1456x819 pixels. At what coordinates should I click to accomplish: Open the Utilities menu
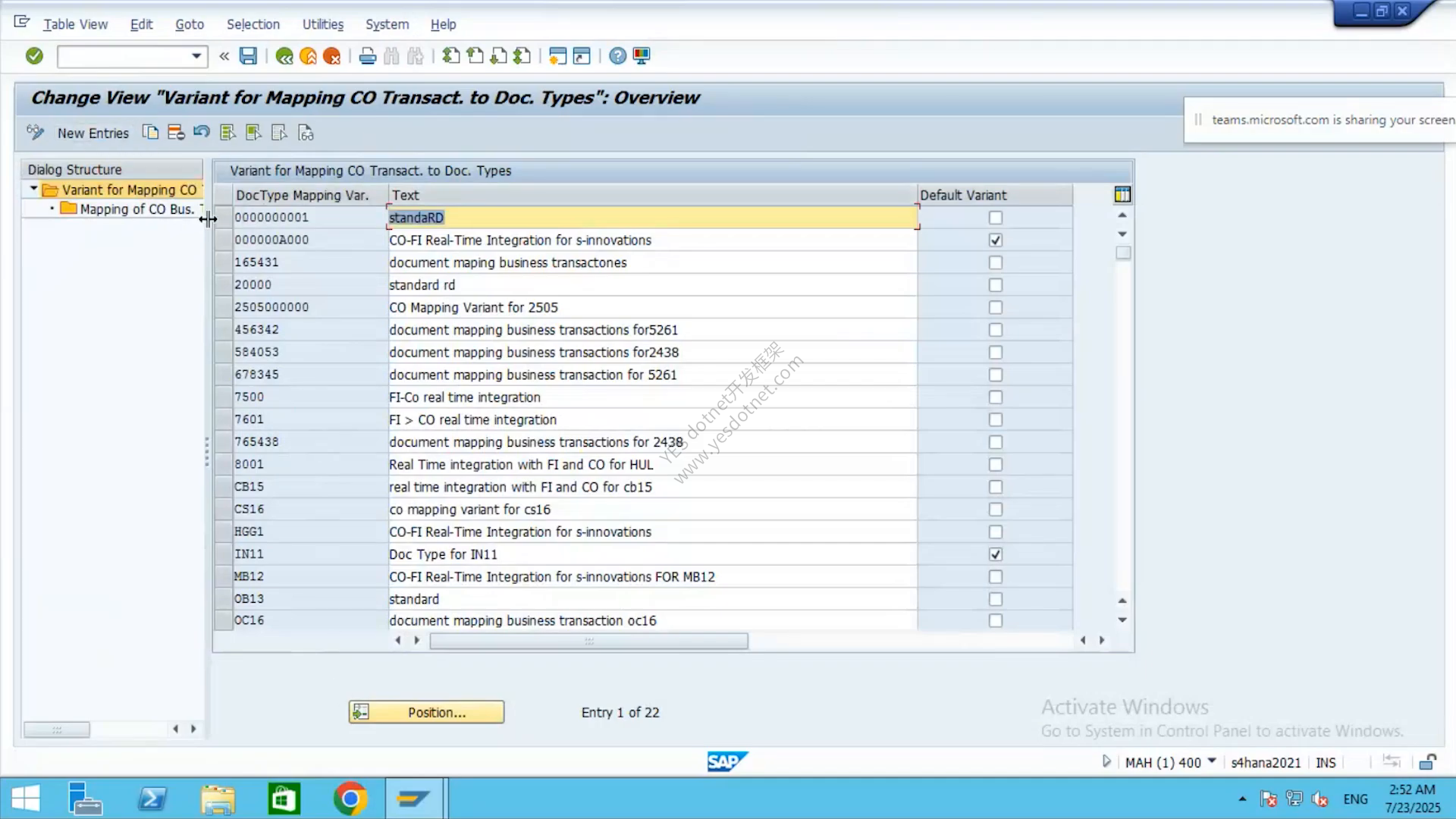323,24
